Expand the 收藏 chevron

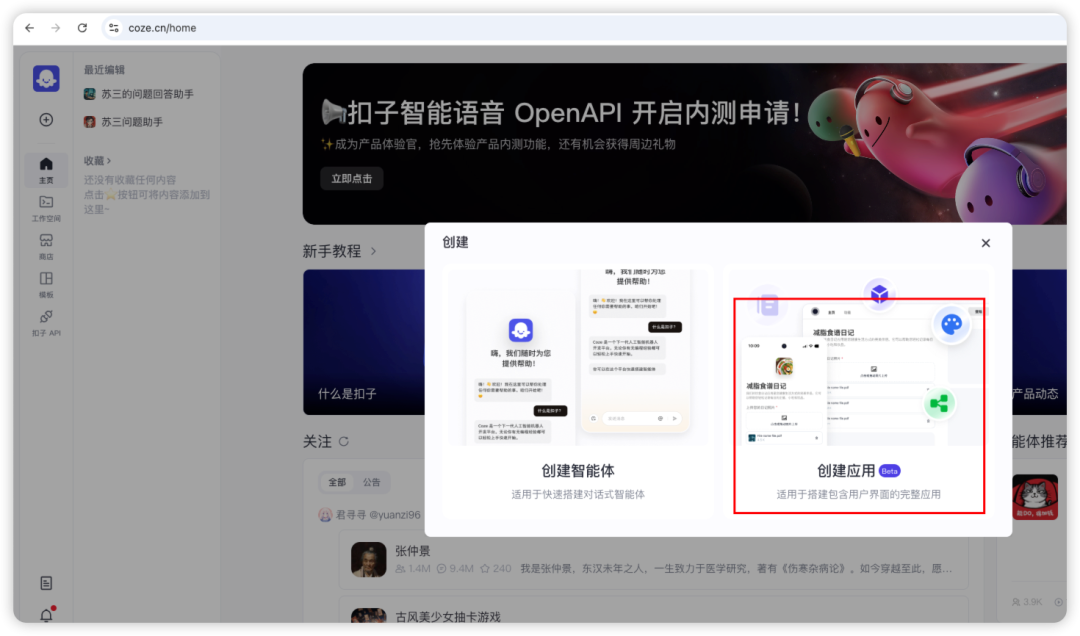coord(110,161)
